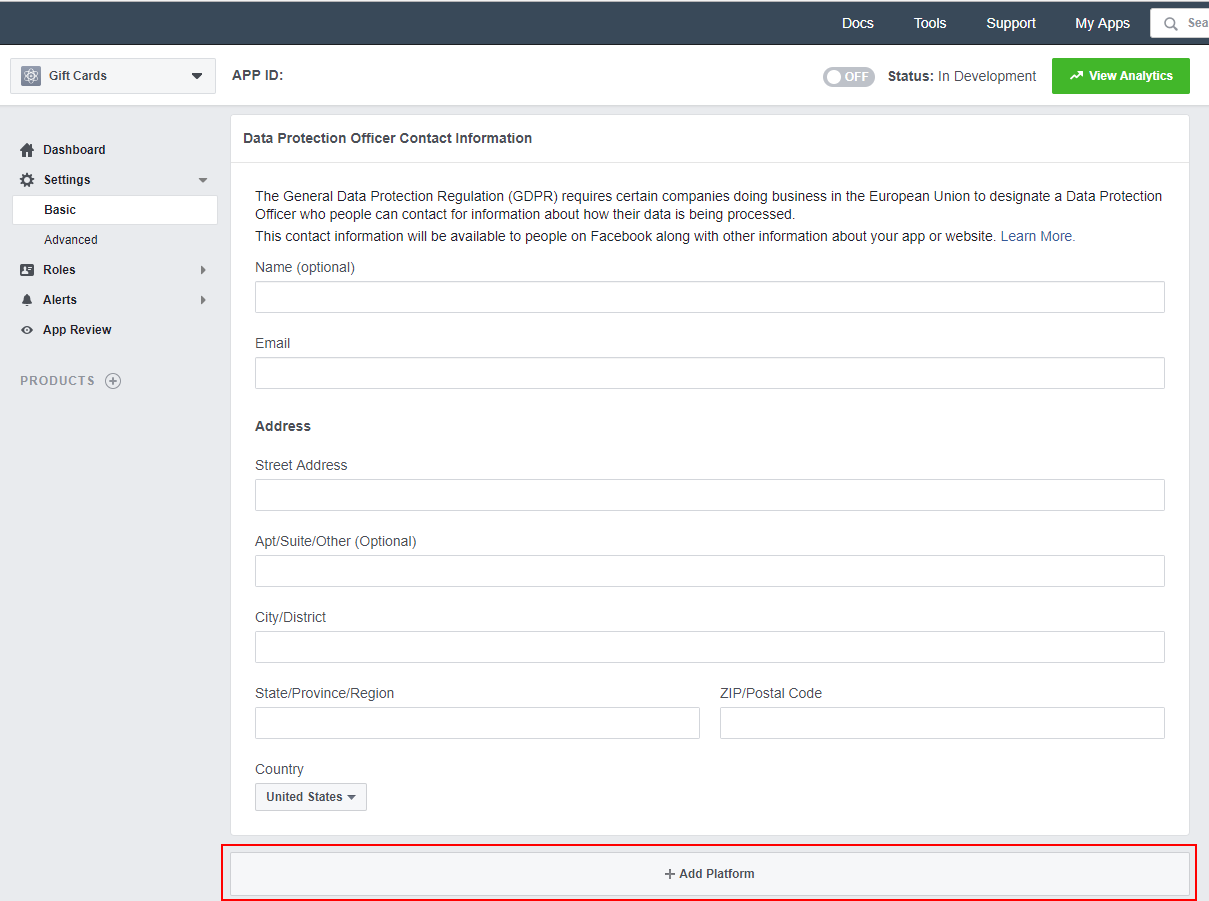
Task: Expand the Roles submenu arrow
Action: point(203,270)
